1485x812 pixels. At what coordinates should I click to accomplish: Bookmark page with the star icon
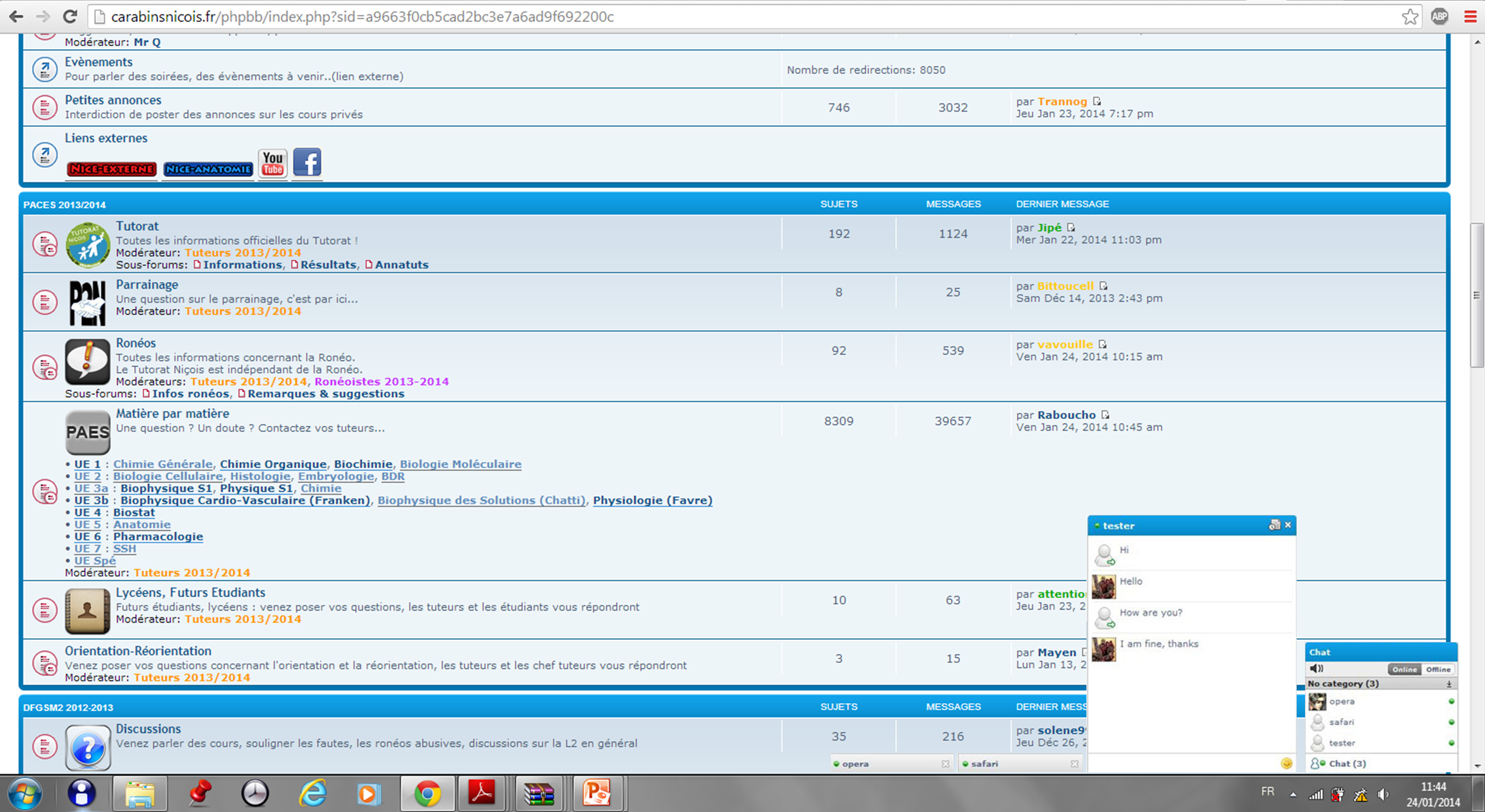point(1410,17)
